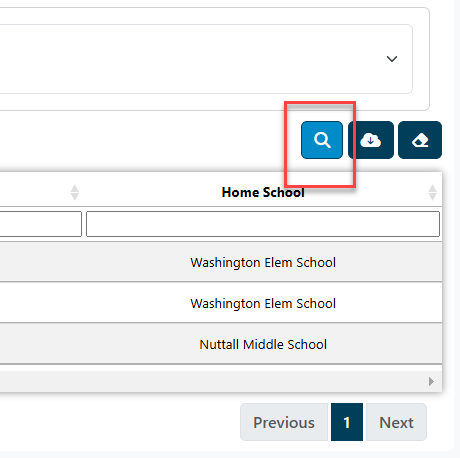Click the blue magnifier search button
The height and width of the screenshot is (458, 460).
322,140
